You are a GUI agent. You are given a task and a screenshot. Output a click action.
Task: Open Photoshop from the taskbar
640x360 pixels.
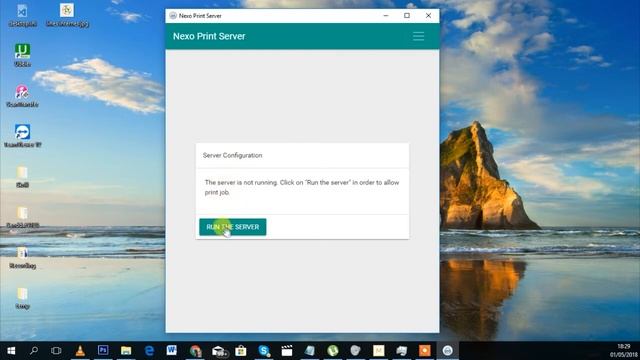coord(103,351)
